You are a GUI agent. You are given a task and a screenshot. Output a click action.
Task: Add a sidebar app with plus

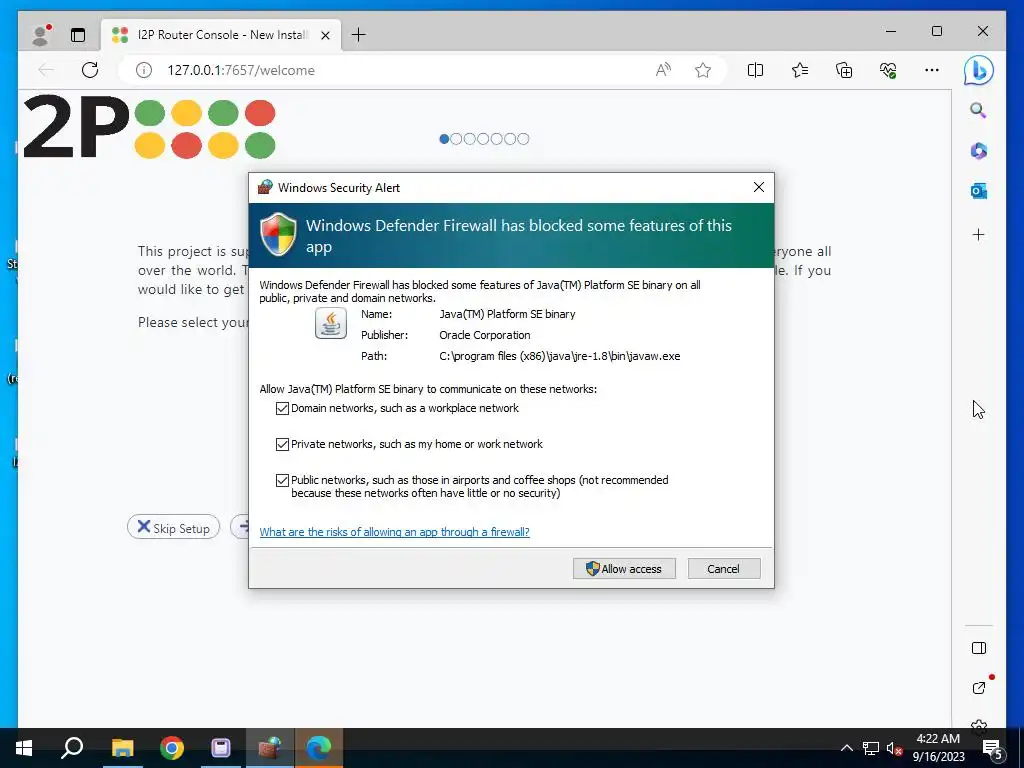978,234
